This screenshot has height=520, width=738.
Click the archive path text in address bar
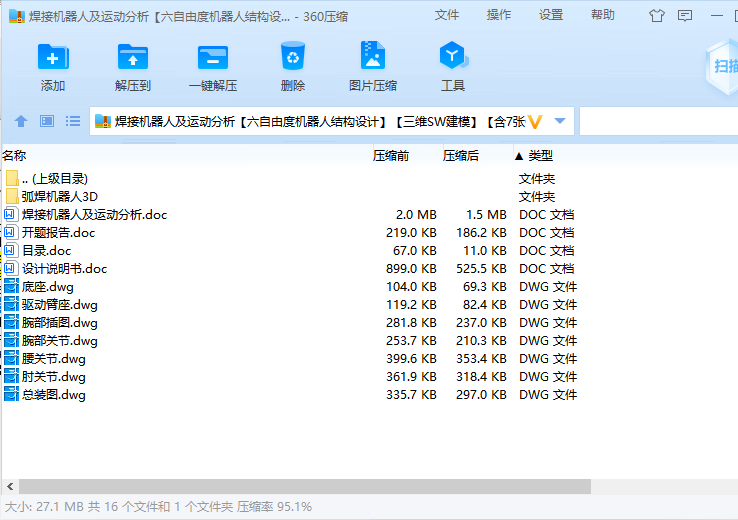(320, 122)
